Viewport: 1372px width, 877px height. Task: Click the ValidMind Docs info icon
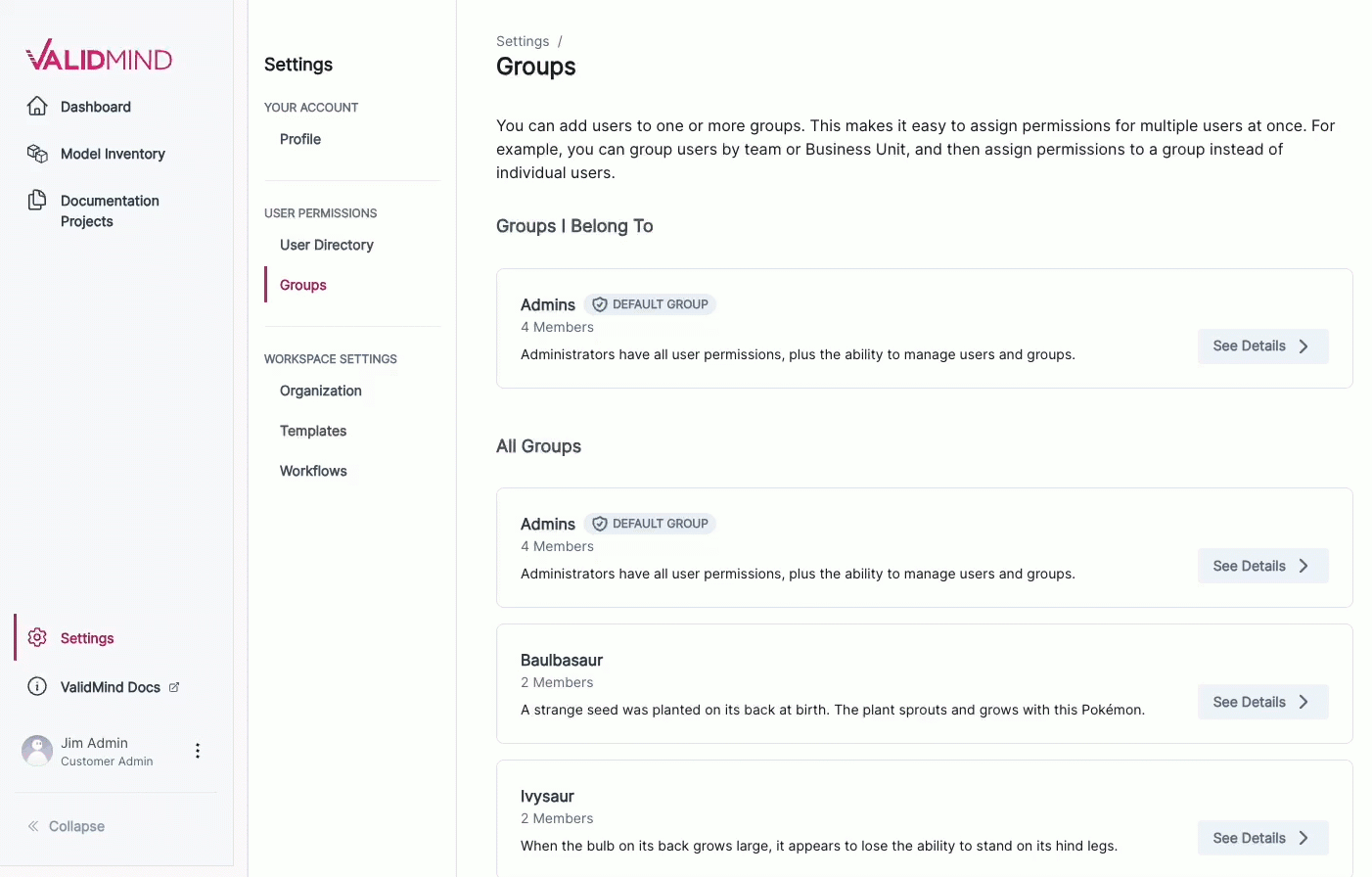37,686
